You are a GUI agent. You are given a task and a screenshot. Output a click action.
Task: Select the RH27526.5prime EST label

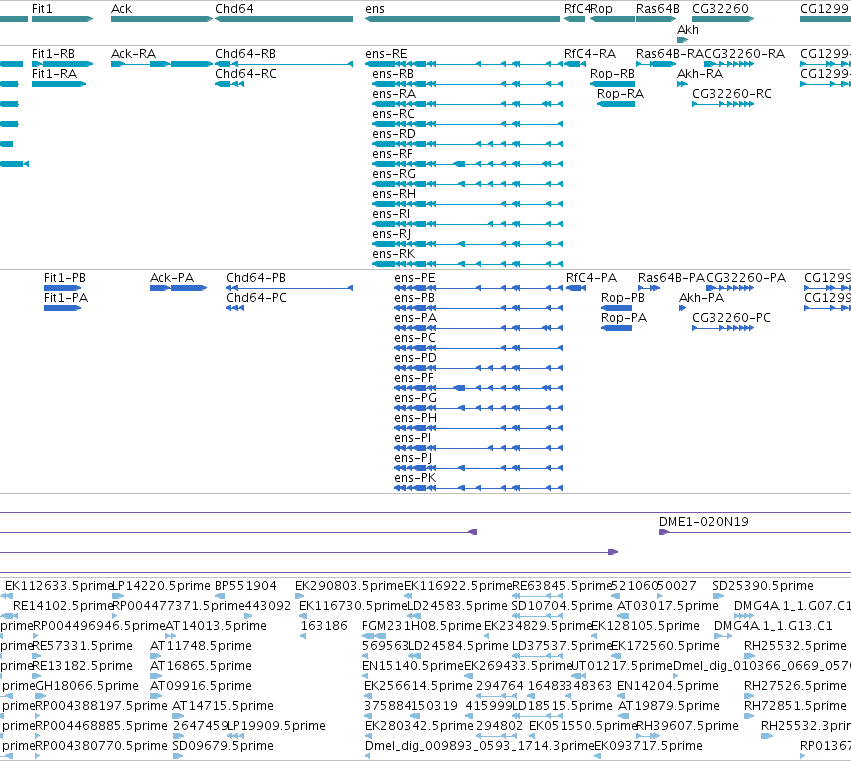coord(795,686)
